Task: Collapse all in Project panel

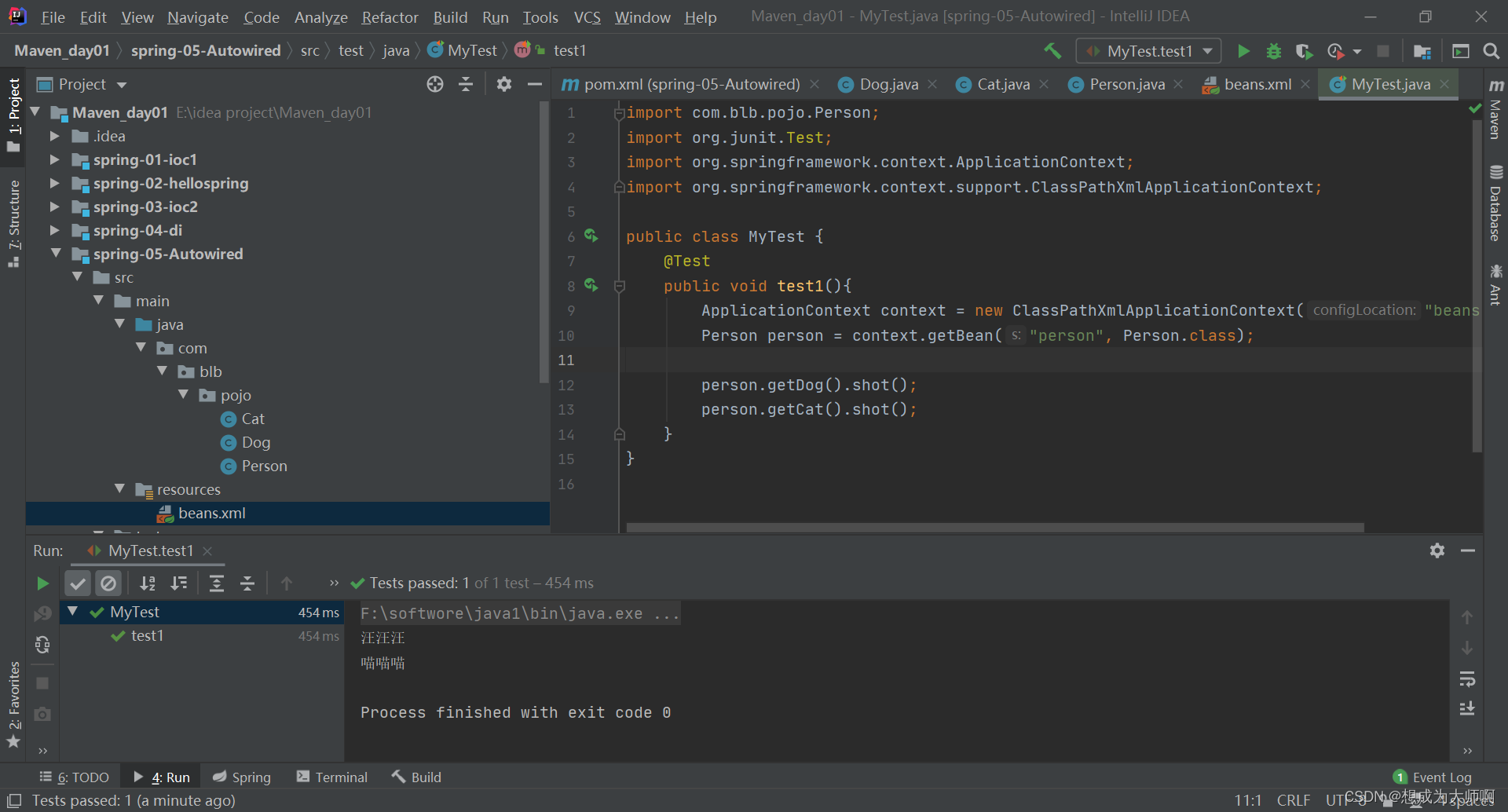Action: pos(466,84)
